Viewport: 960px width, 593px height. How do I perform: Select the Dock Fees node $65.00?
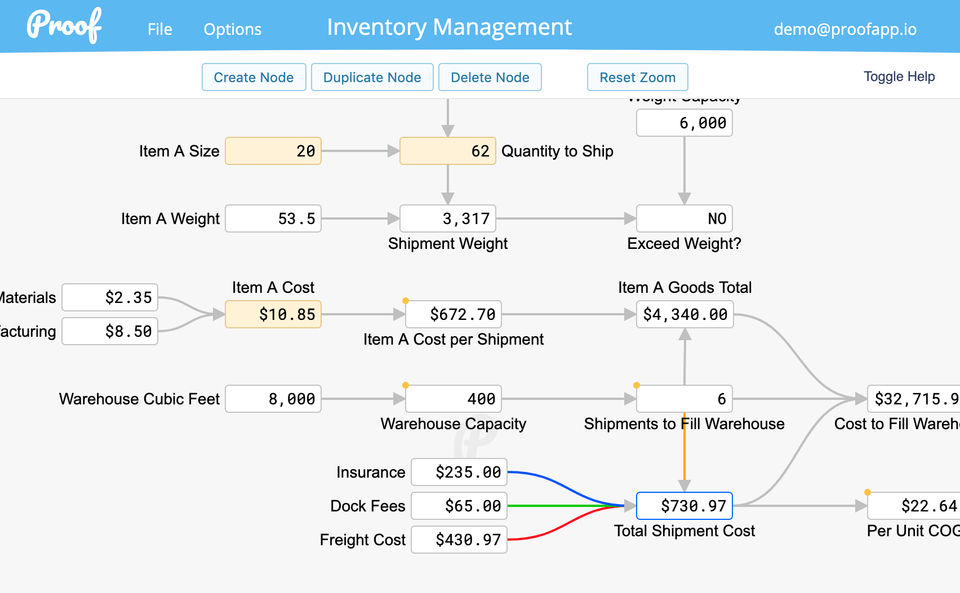tap(459, 505)
